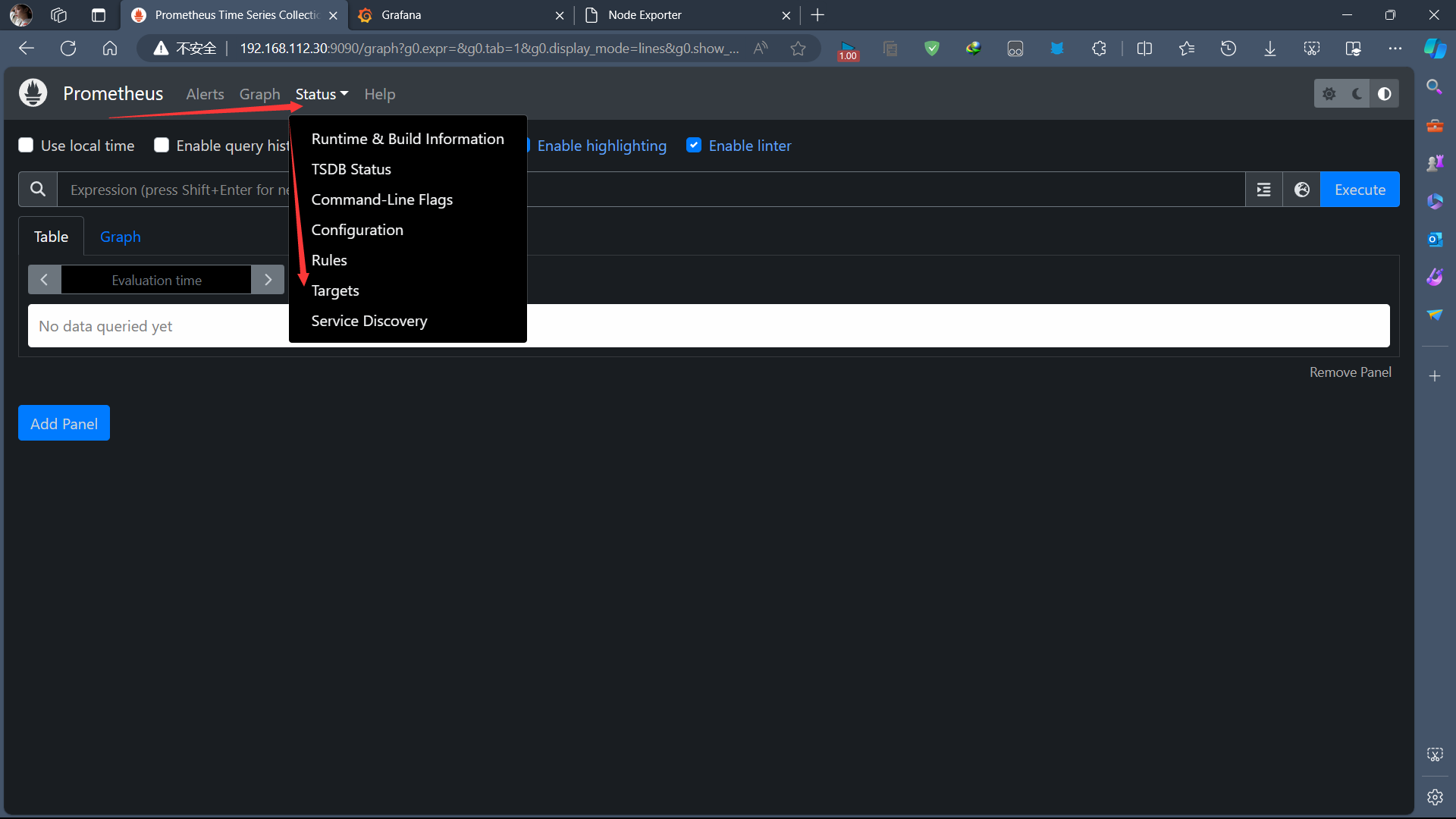Open browser downloads via arrow icon
The height and width of the screenshot is (819, 1456).
[1269, 48]
